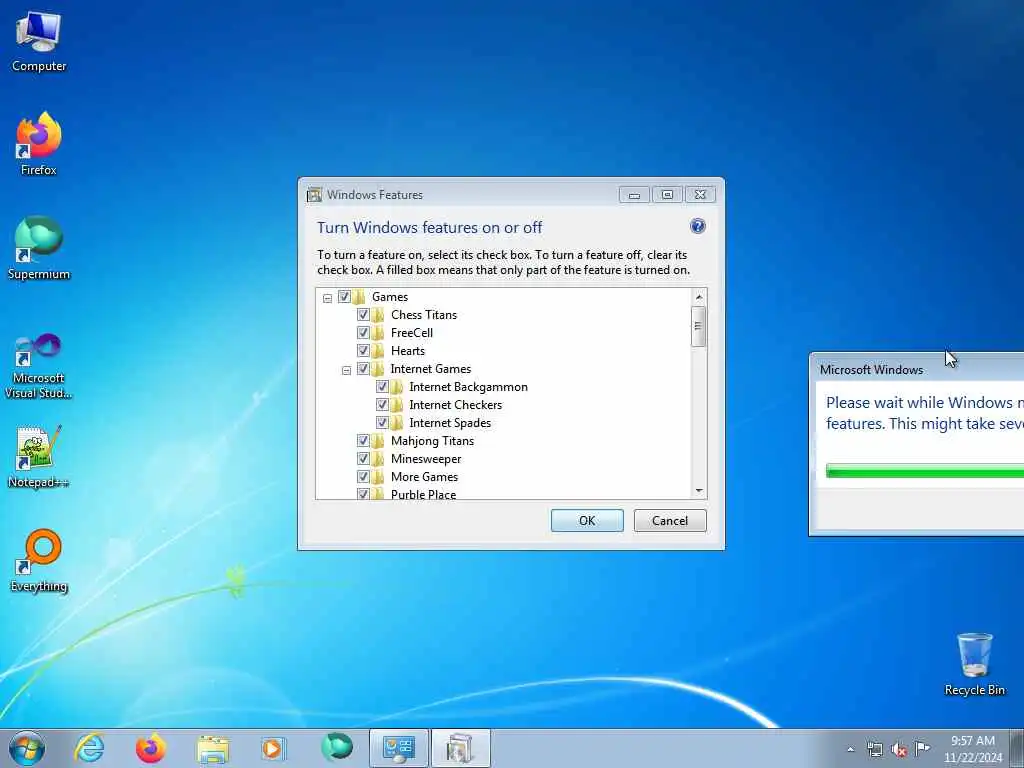The image size is (1024, 768).
Task: Open the network status tray icon
Action: coord(874,749)
